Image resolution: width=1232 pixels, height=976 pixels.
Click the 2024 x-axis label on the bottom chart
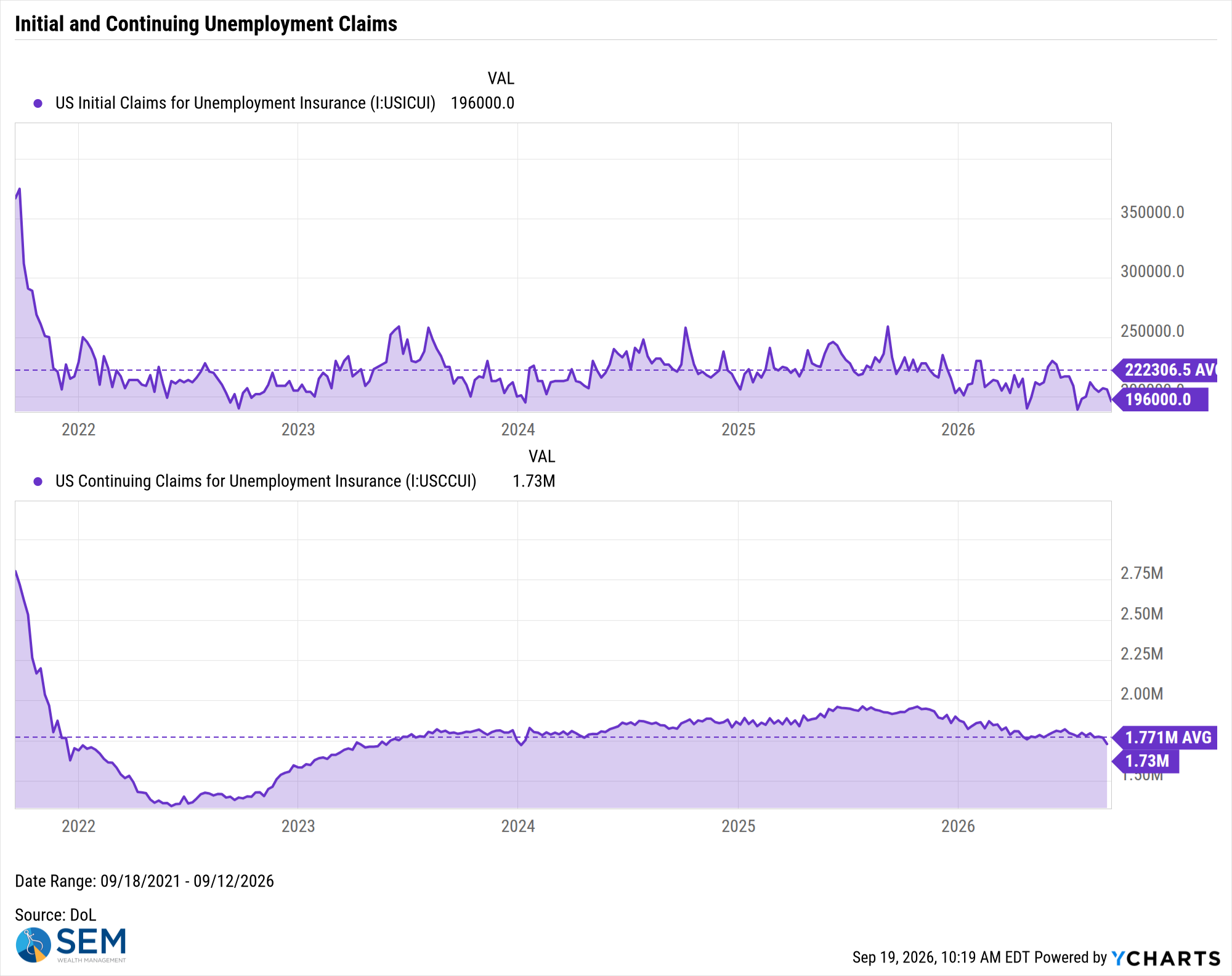518,826
